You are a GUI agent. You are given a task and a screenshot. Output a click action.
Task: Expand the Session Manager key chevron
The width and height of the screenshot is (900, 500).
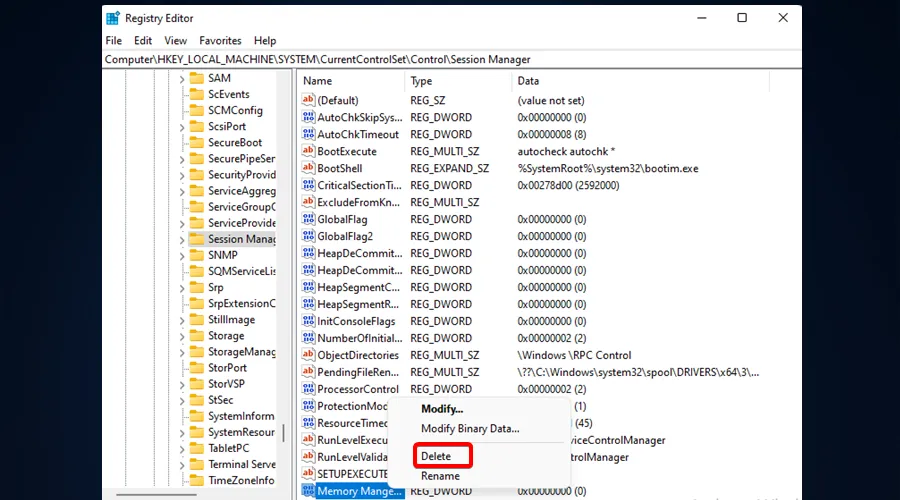click(182, 239)
